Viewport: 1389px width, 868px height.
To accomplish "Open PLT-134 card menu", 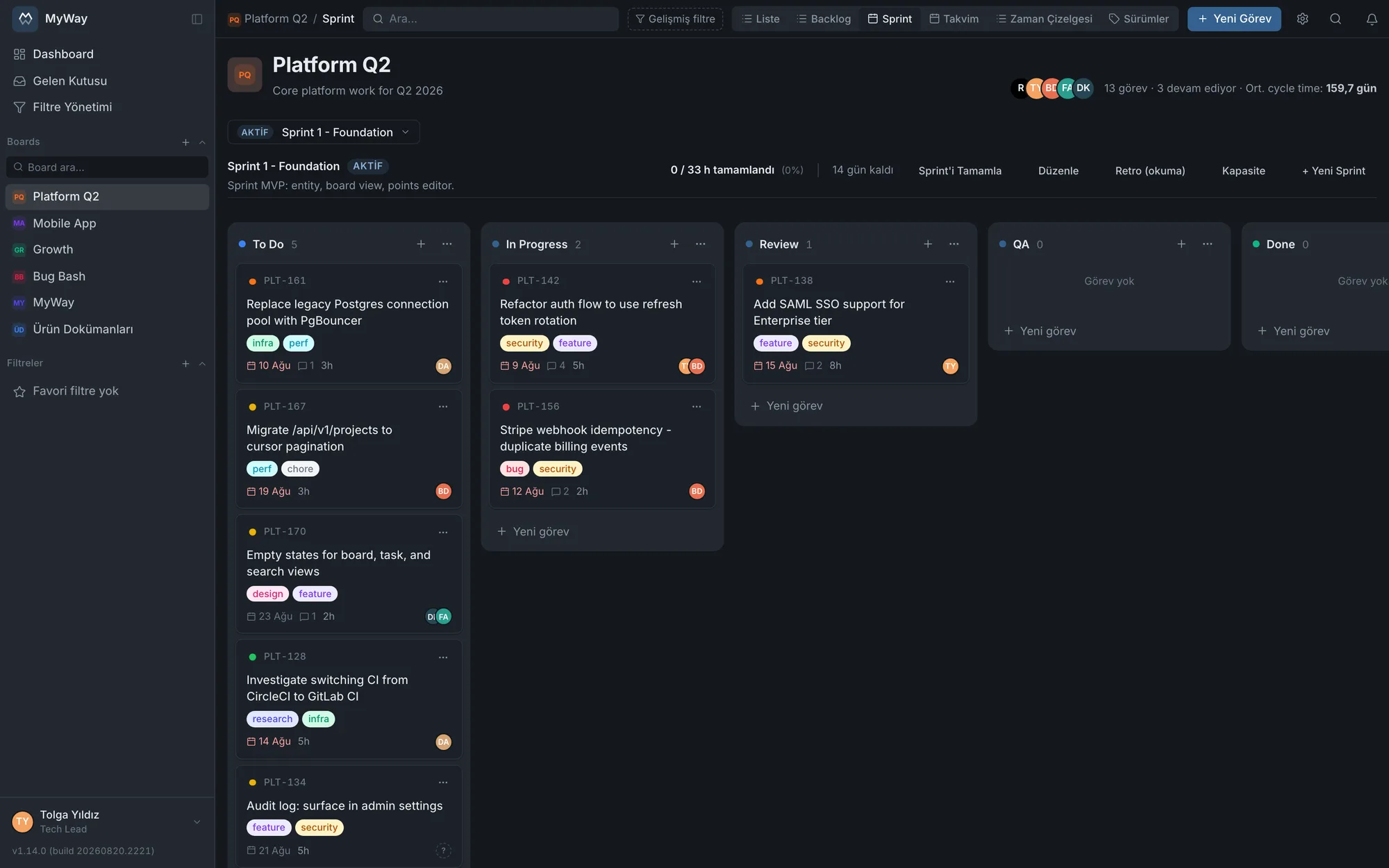I will [x=443, y=783].
